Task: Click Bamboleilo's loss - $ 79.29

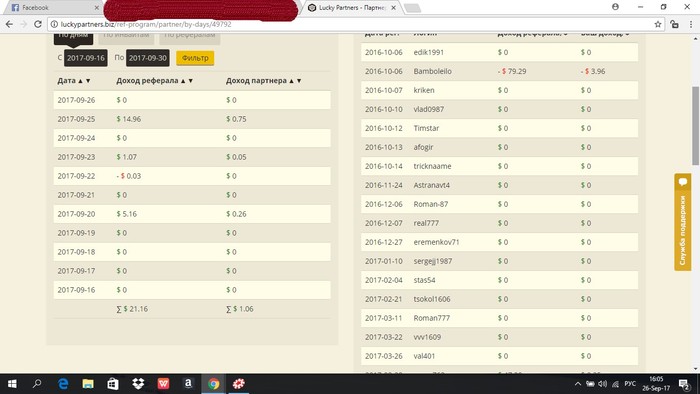Action: pyautogui.click(x=512, y=71)
